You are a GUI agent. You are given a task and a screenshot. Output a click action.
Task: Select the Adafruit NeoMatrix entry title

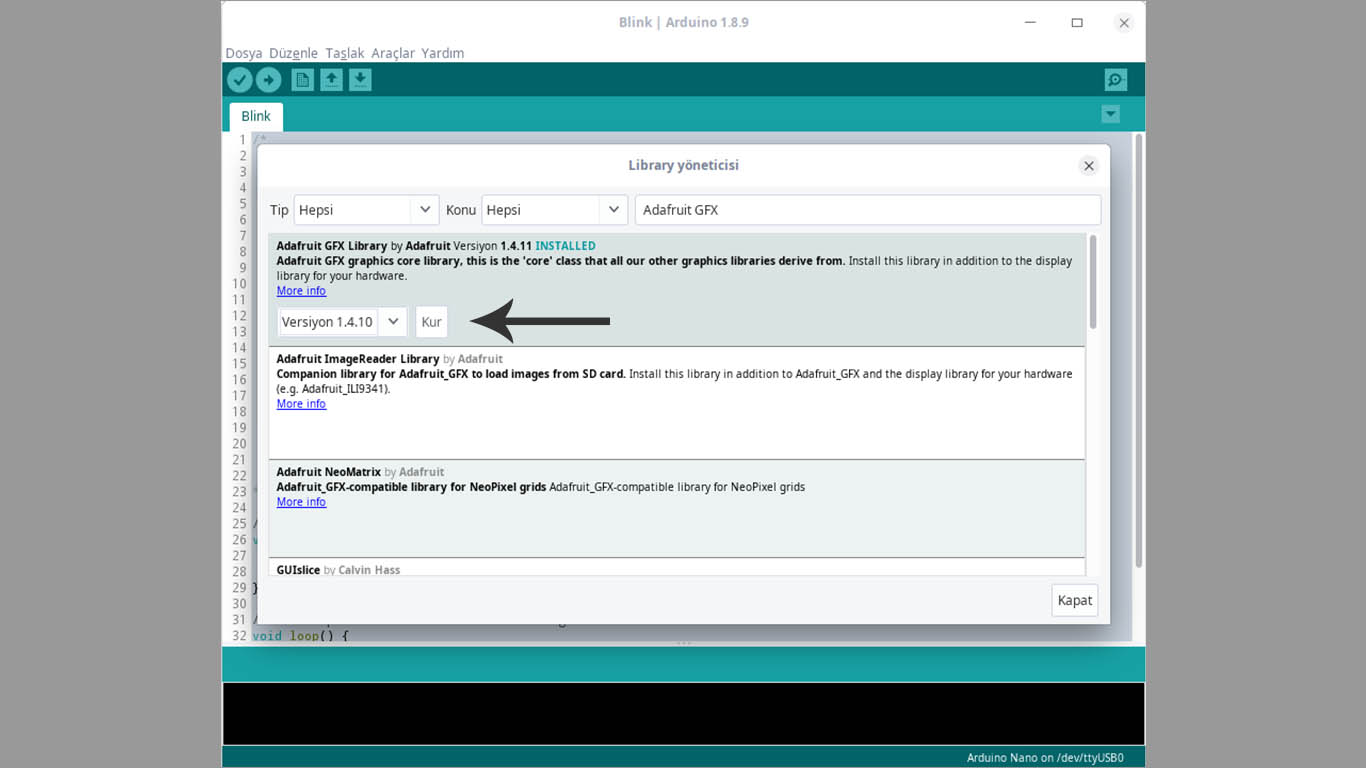pyautogui.click(x=329, y=472)
